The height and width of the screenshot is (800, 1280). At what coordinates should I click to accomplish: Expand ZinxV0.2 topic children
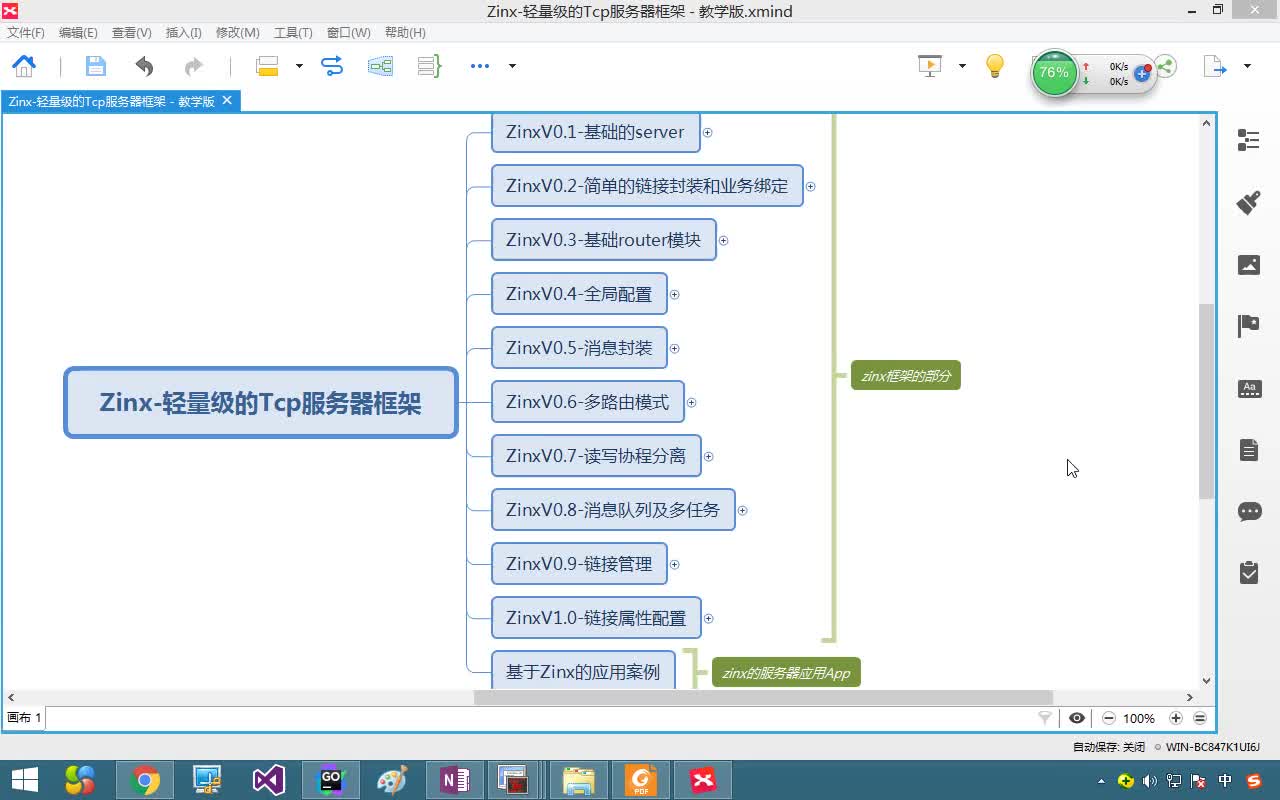[x=811, y=186]
